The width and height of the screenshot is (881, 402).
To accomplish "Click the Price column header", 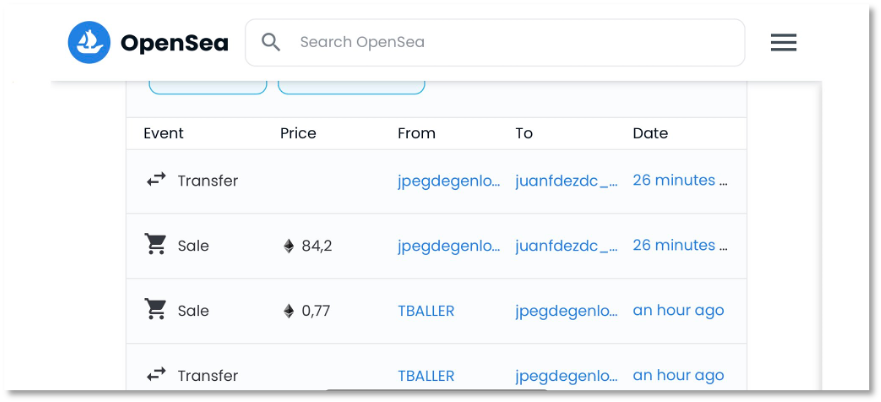I will click(x=298, y=133).
